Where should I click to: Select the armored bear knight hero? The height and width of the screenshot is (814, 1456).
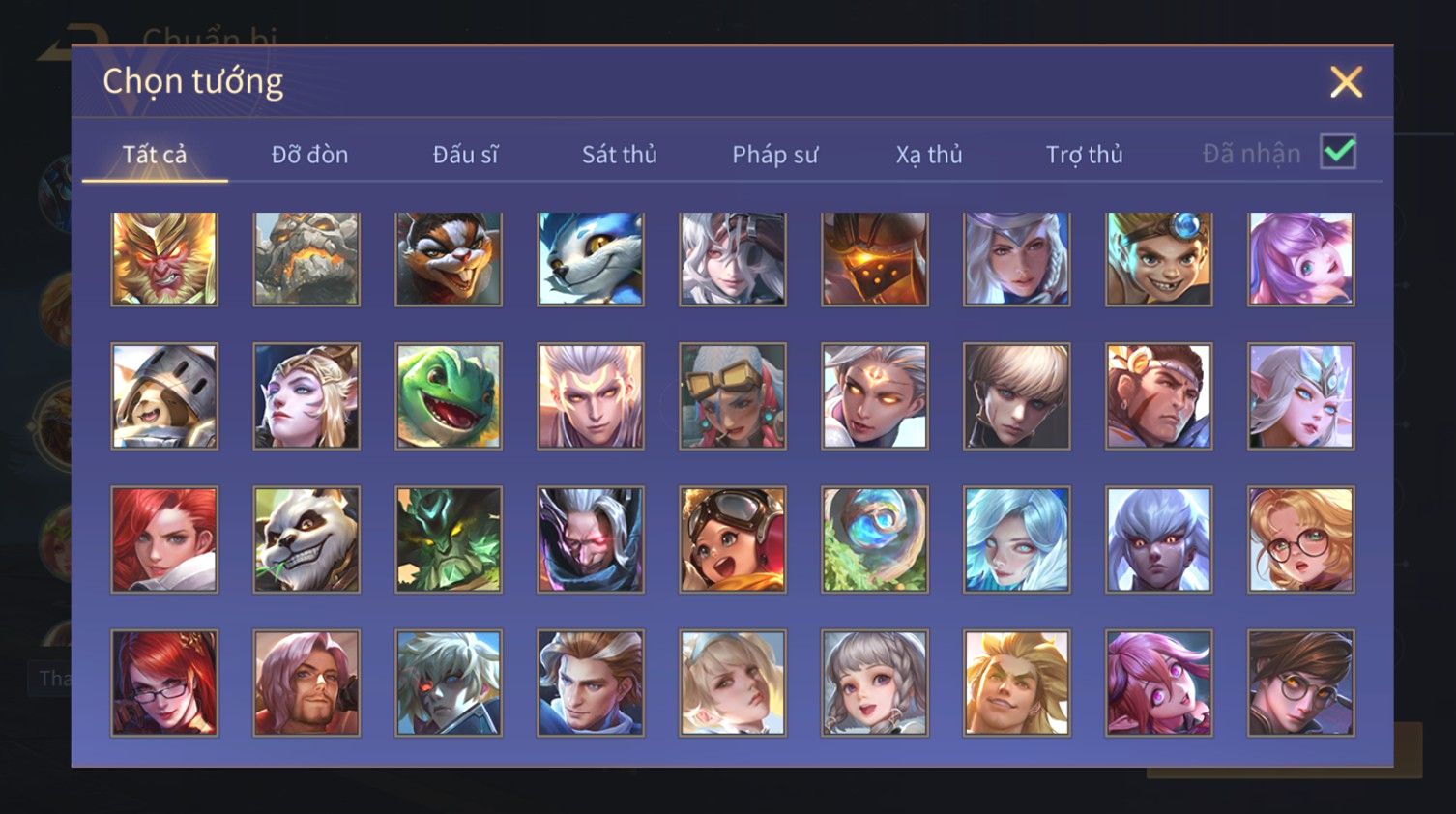click(x=164, y=396)
